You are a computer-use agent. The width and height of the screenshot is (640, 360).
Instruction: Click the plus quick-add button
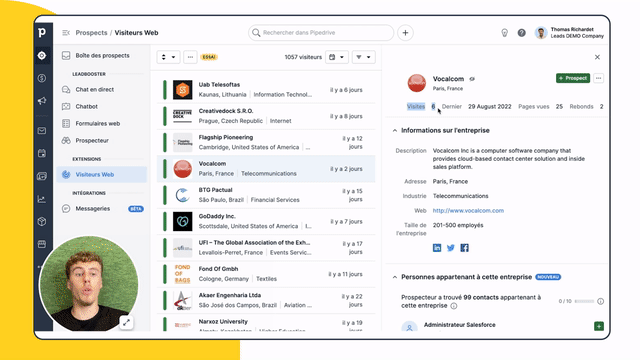(x=405, y=33)
